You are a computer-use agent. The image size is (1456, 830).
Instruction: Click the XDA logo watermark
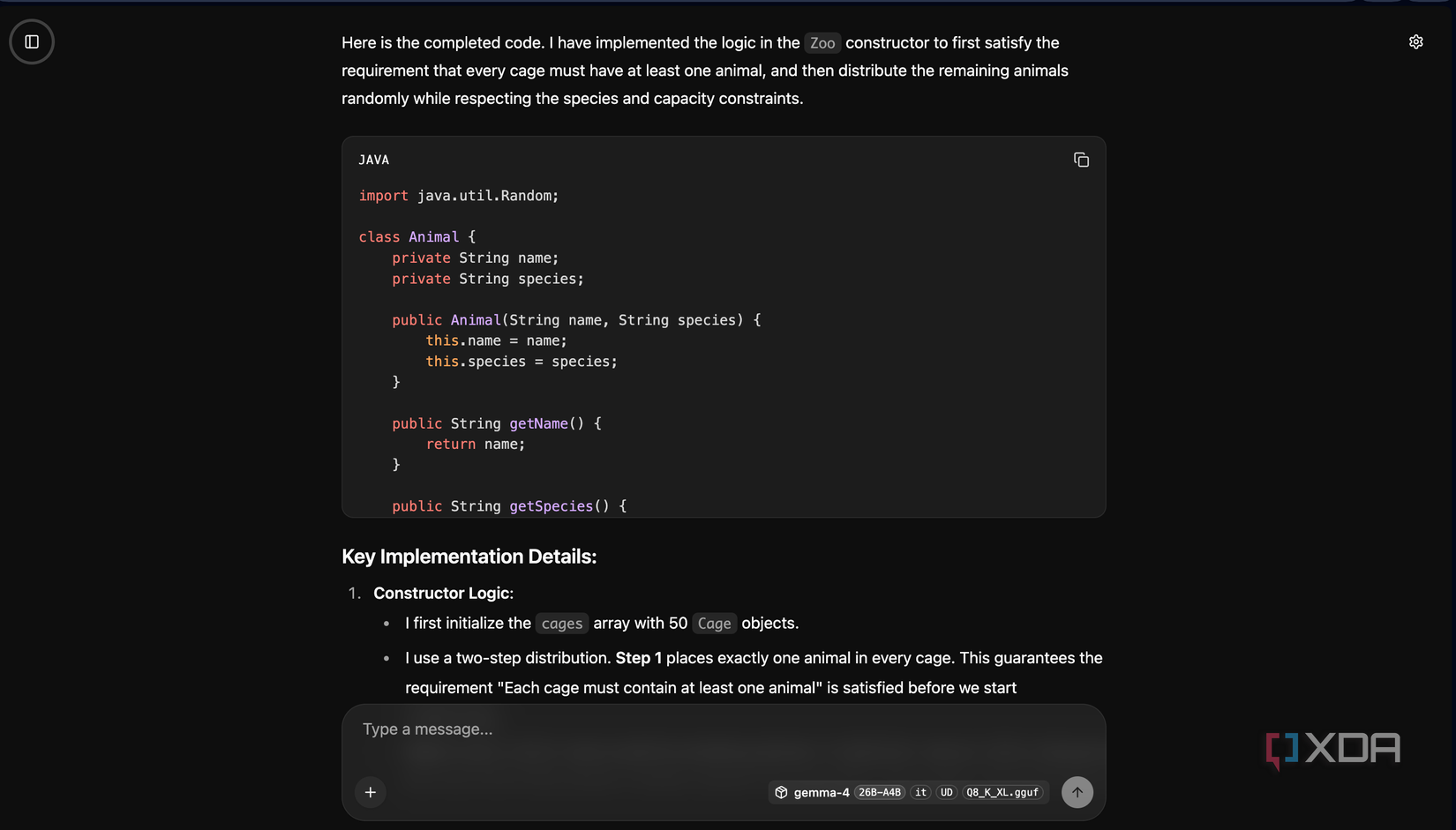(x=1332, y=749)
